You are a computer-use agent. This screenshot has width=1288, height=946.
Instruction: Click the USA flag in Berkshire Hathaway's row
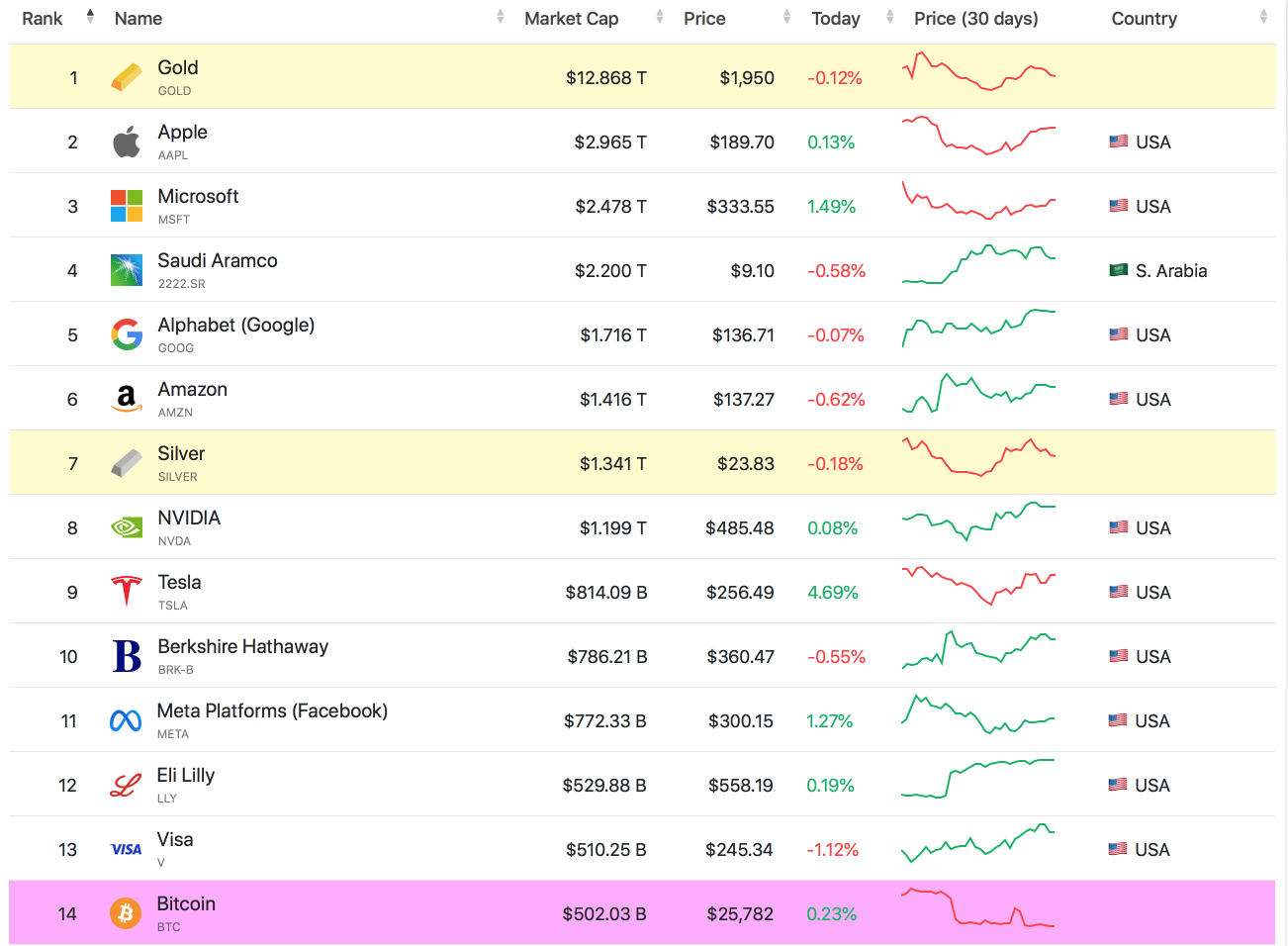click(x=1119, y=656)
